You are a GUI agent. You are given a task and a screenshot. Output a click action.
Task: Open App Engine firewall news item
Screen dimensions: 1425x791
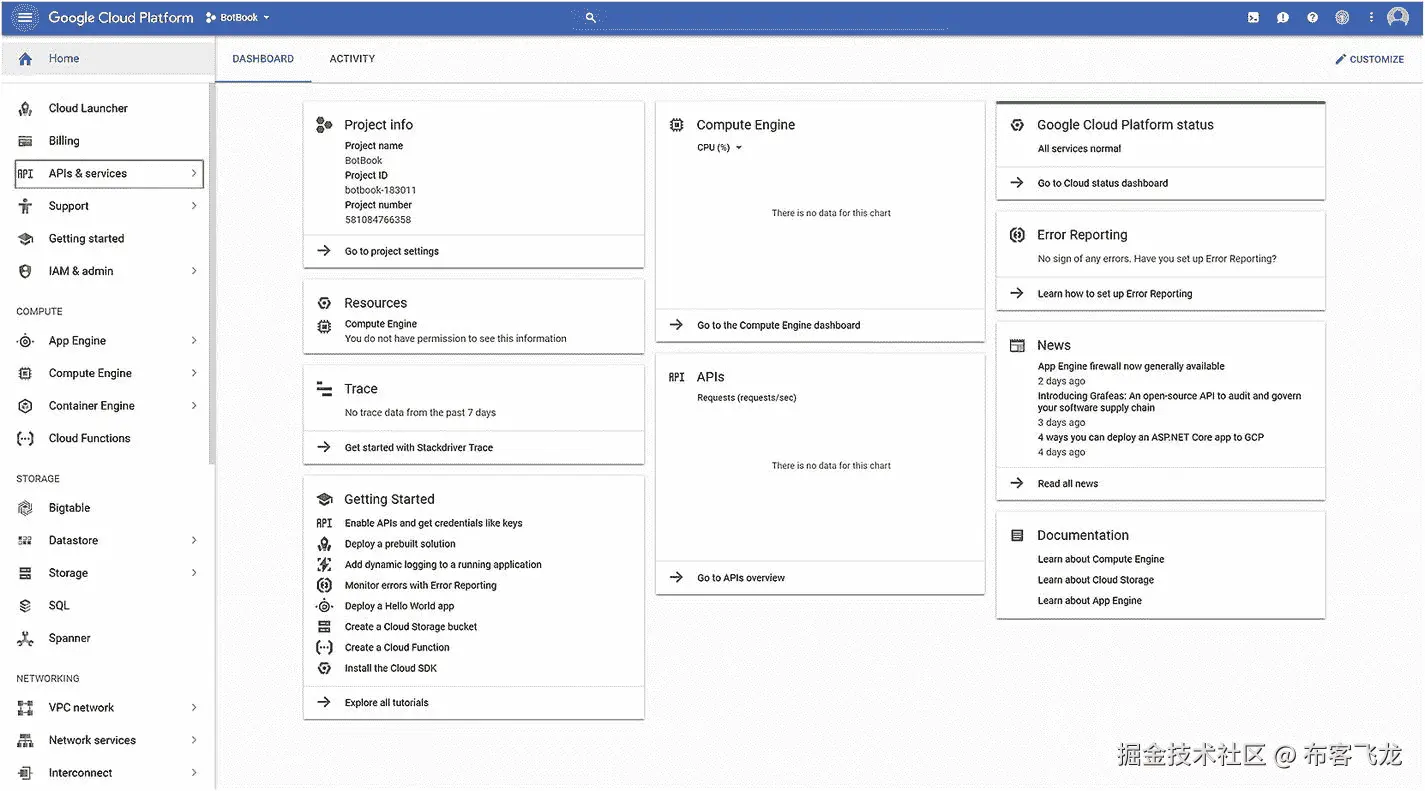(1131, 367)
